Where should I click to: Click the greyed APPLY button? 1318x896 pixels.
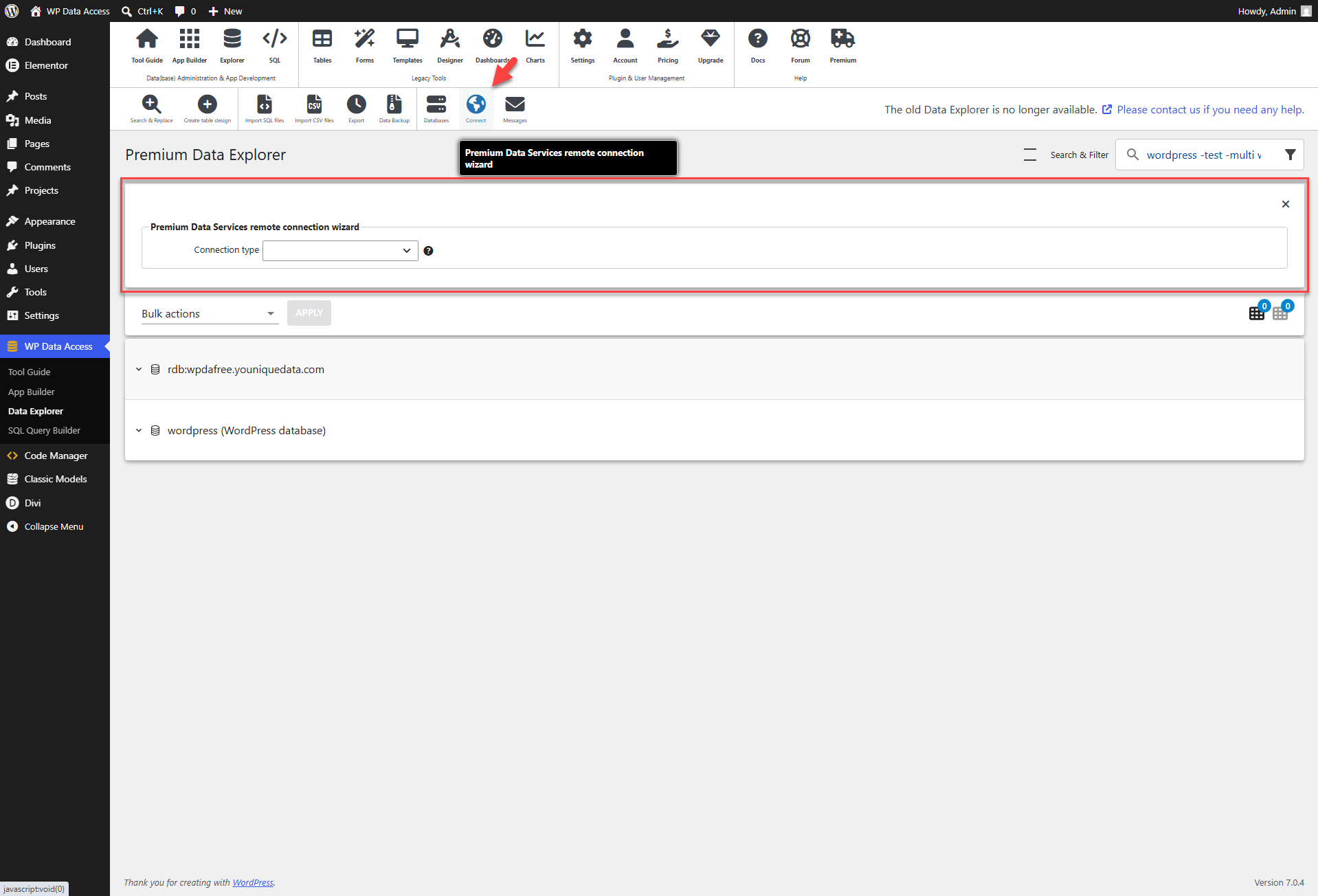point(309,313)
